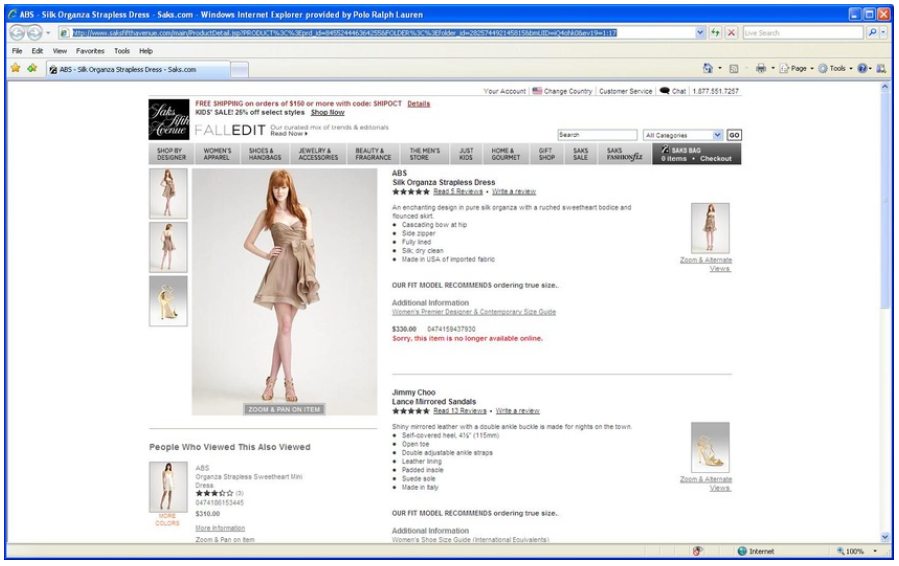Image resolution: width=899 pixels, height=566 pixels.
Task: Click the red Stop loading icon
Action: 731,33
